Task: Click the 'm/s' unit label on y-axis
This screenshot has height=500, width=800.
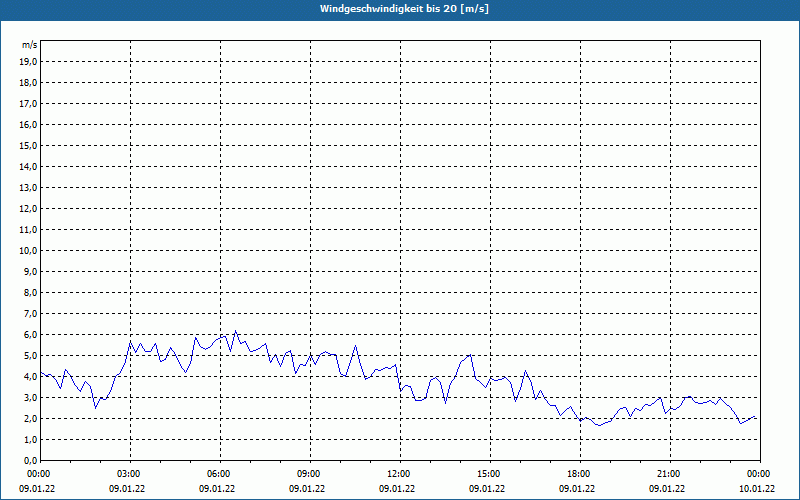Action: coord(29,45)
